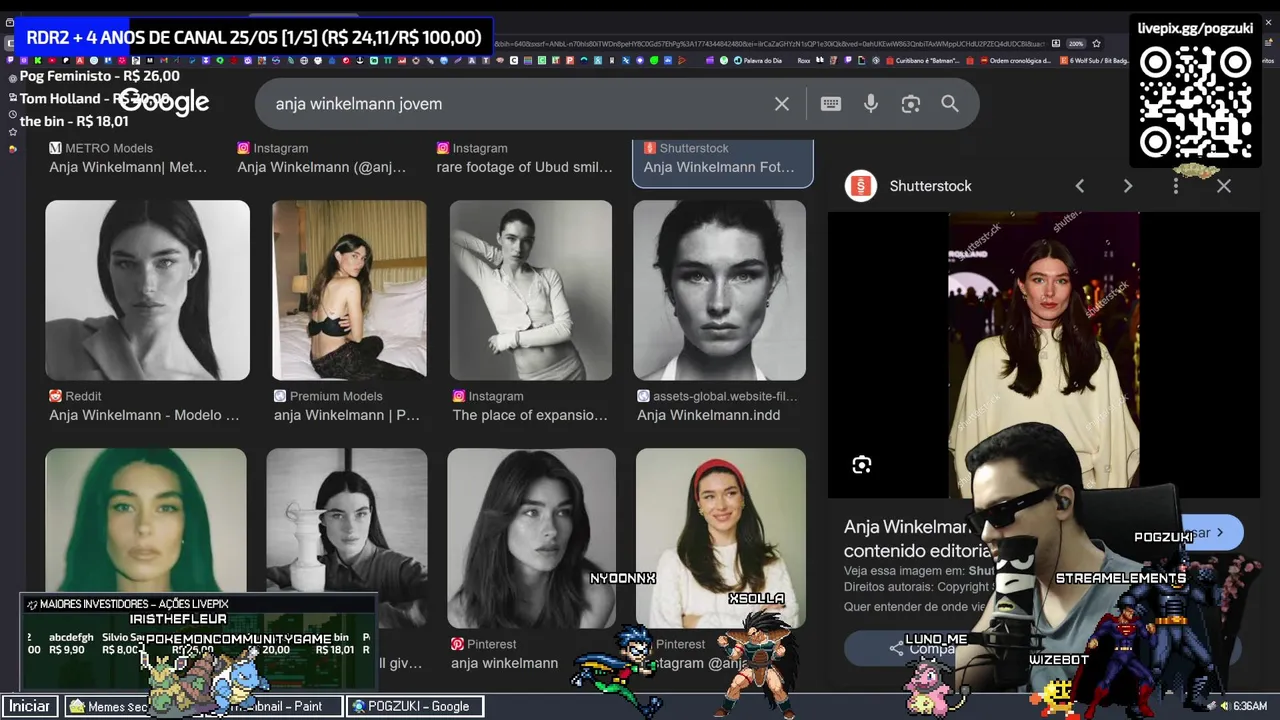Click the 200% zoom indicator in address bar
1280x720 pixels.
point(1076,44)
